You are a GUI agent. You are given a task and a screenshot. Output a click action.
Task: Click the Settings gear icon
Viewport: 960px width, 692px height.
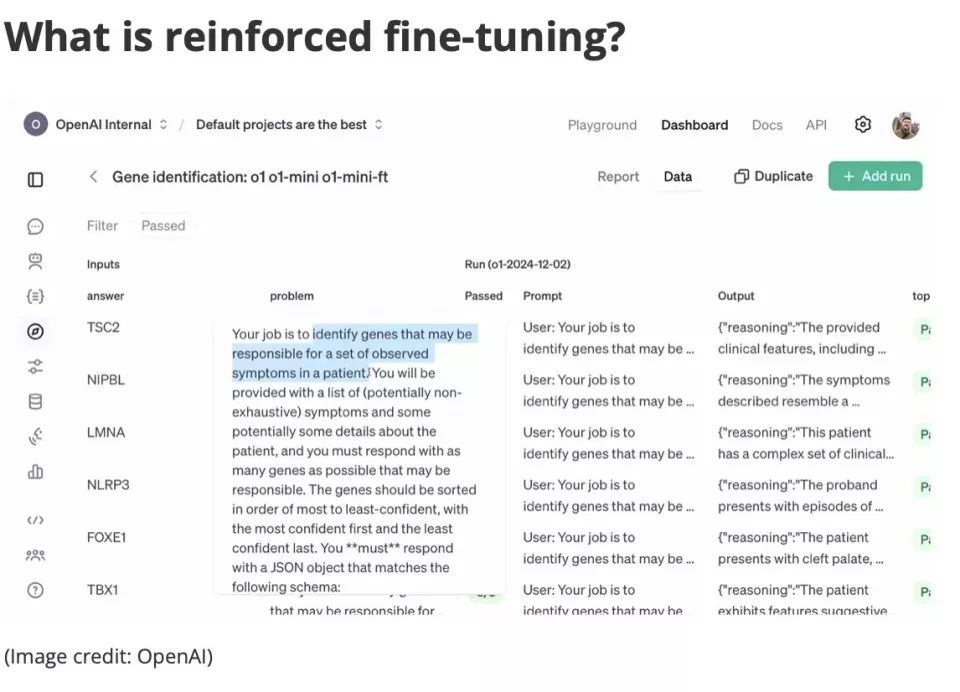863,125
